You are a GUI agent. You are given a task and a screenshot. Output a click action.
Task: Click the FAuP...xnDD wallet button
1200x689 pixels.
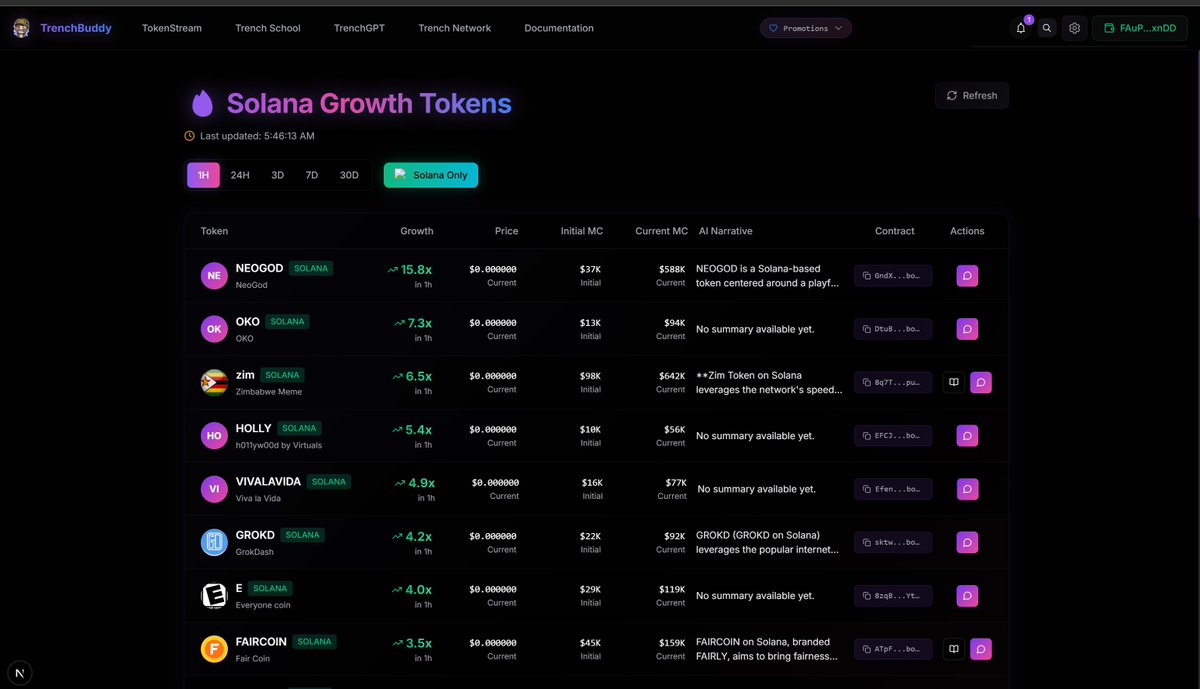tap(1140, 28)
